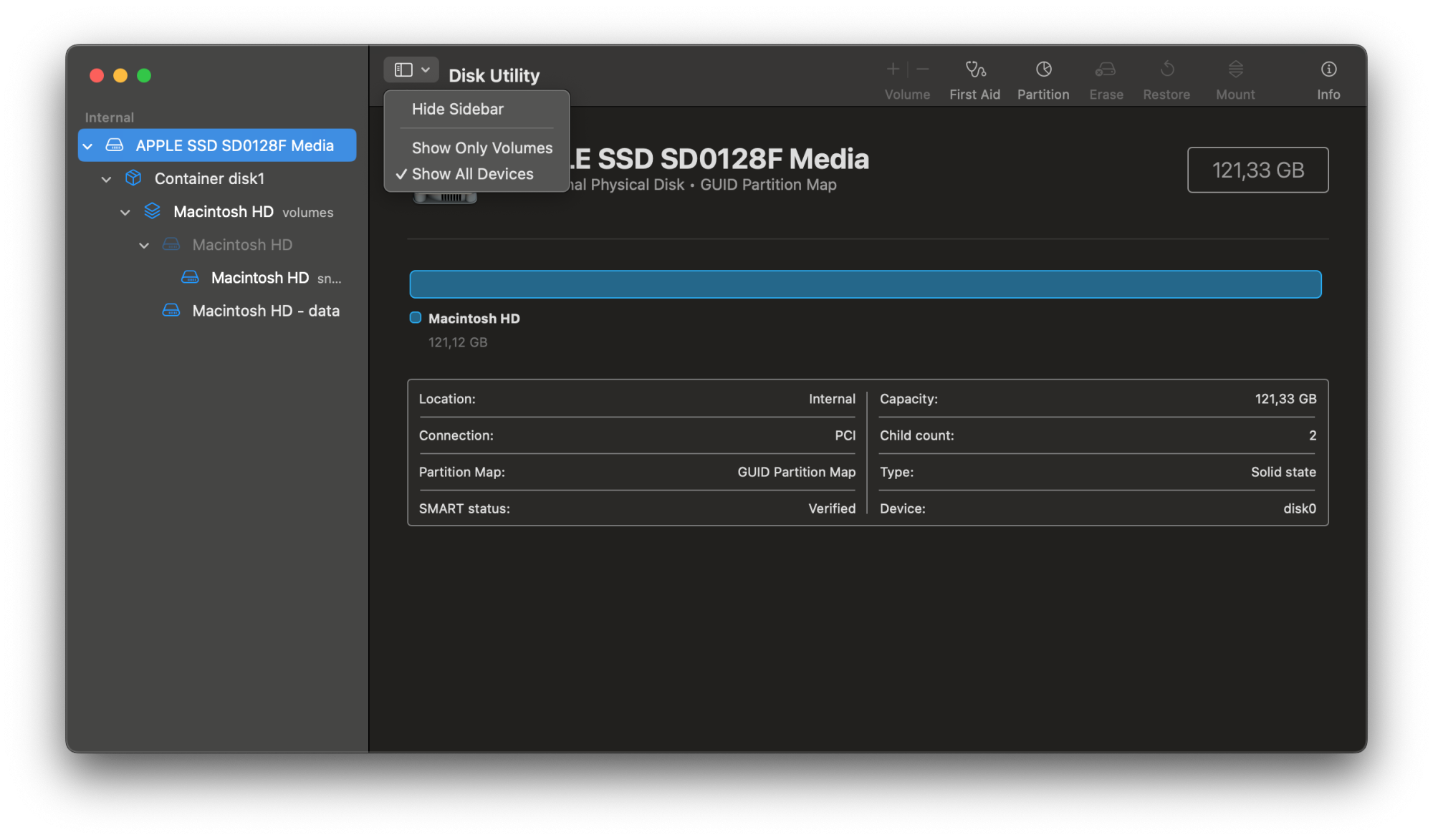
Task: Click the green full-screen window button
Action: pyautogui.click(x=144, y=75)
